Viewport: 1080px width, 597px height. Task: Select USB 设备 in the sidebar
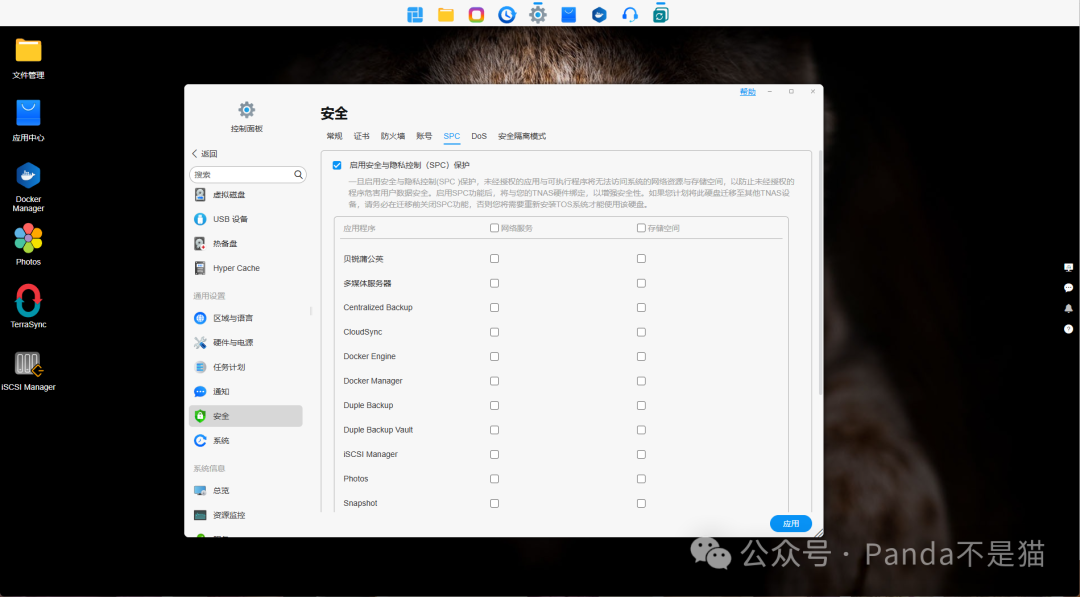(228, 218)
